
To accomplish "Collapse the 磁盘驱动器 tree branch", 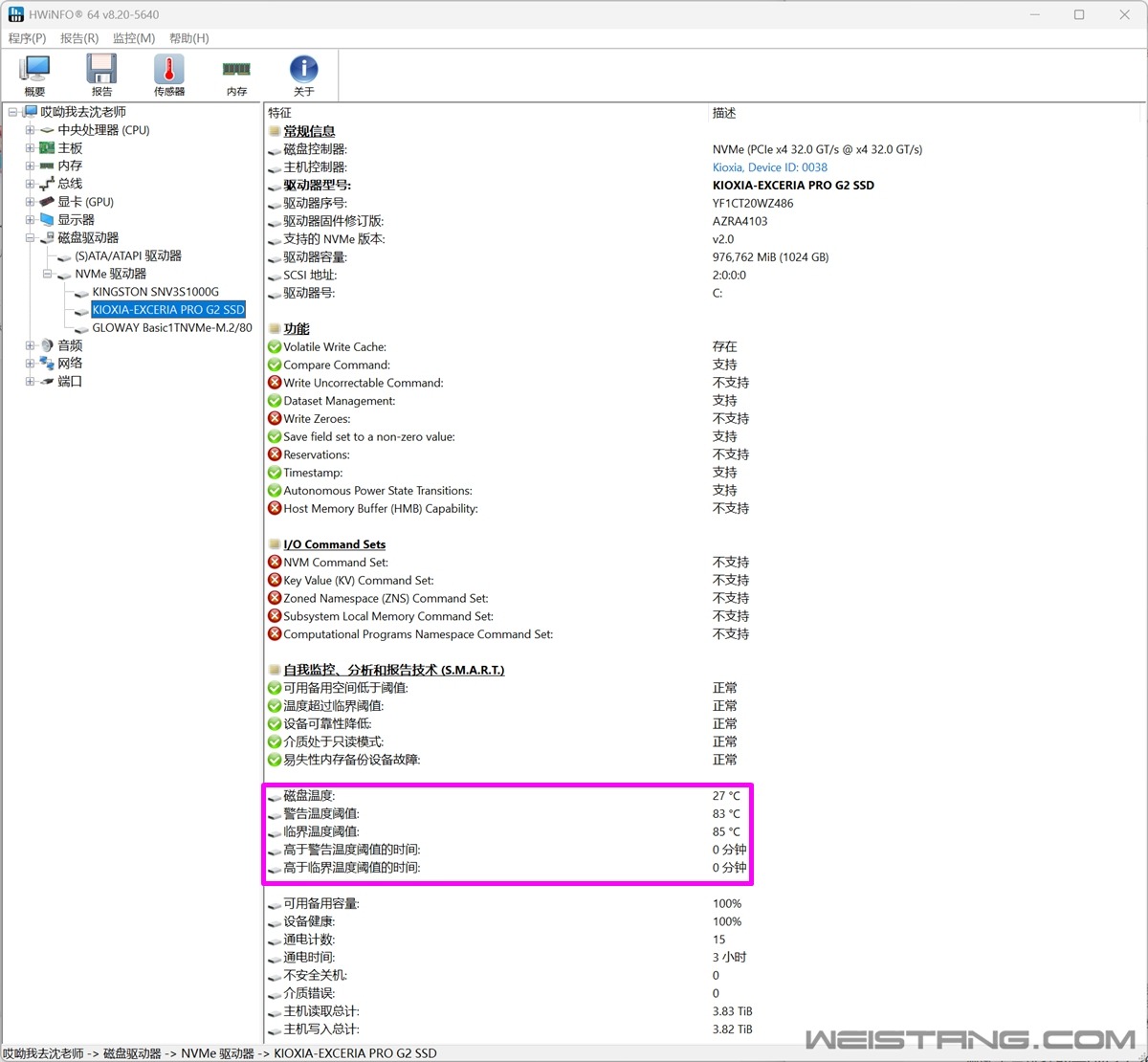I will 30,237.
